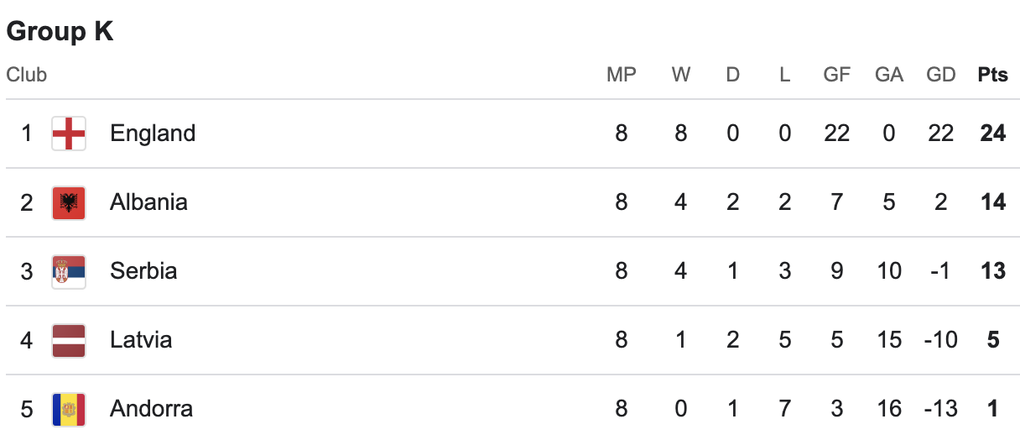Viewport: 1020px width, 440px height.
Task: Click the GD column header
Action: click(x=940, y=75)
